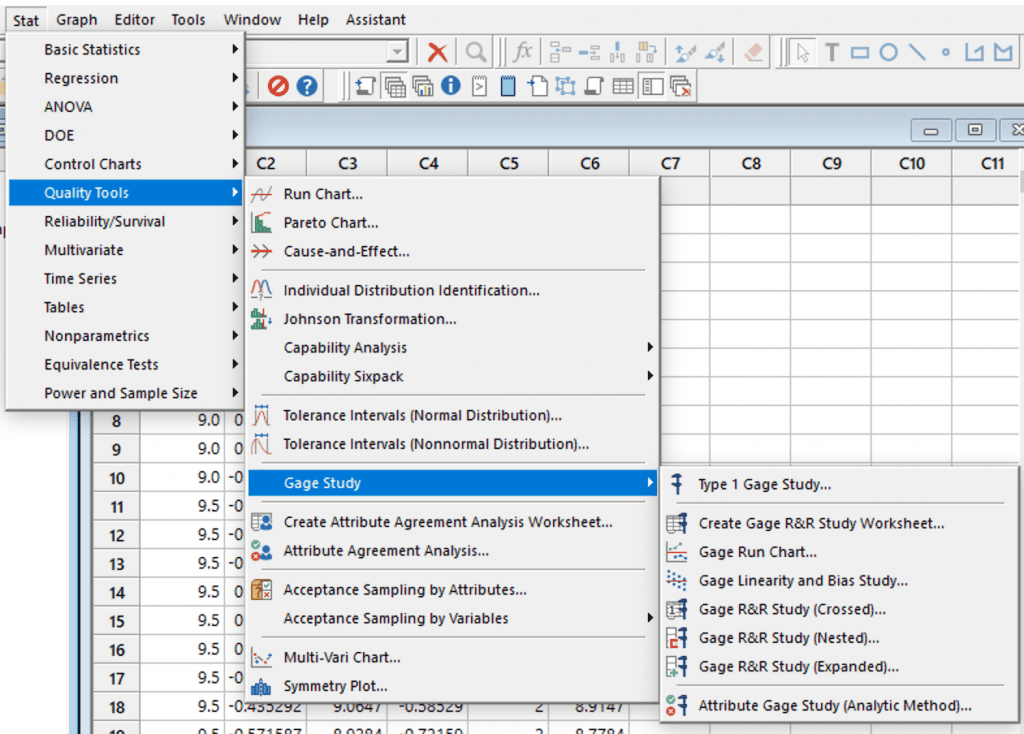Image resolution: width=1024 pixels, height=734 pixels.
Task: Choose Tolerance Intervals (Nonnormal Distribution)
Action: [x=453, y=445]
